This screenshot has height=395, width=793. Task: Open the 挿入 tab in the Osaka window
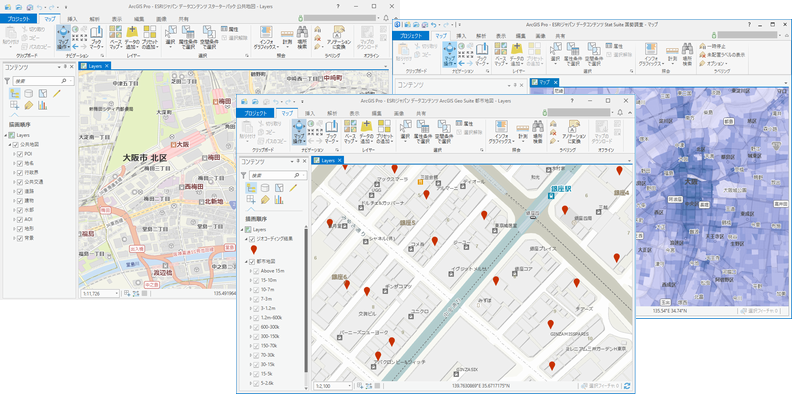coord(72,19)
